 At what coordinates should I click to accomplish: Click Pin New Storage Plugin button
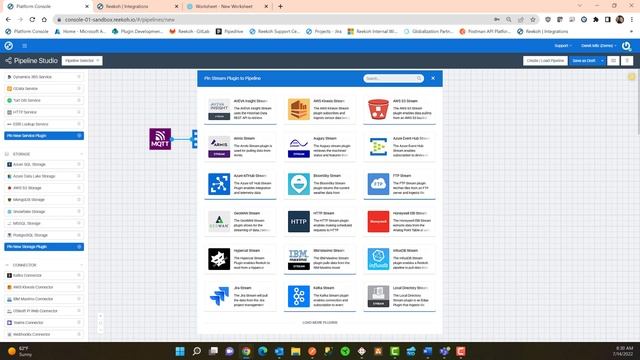pos(44,247)
